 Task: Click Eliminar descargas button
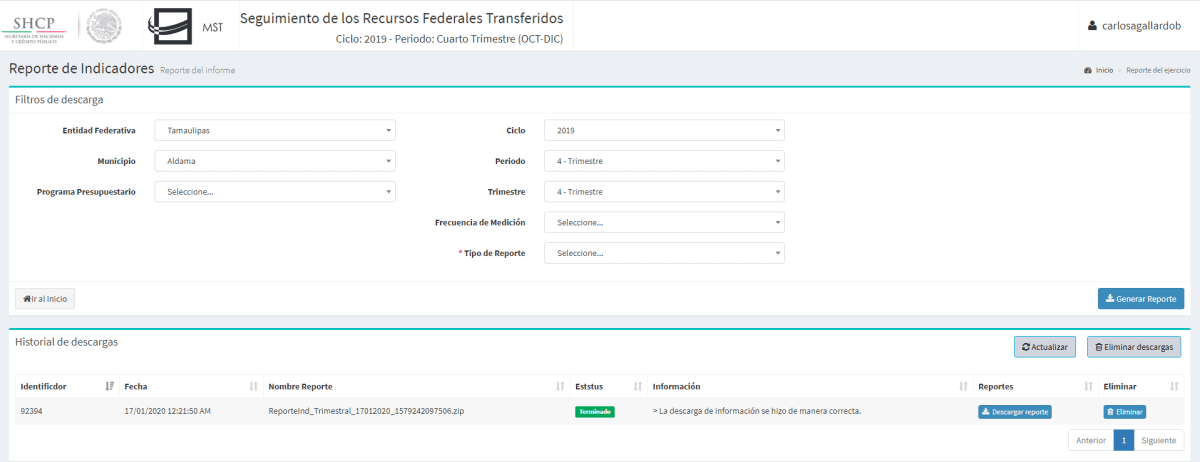[x=1133, y=347]
